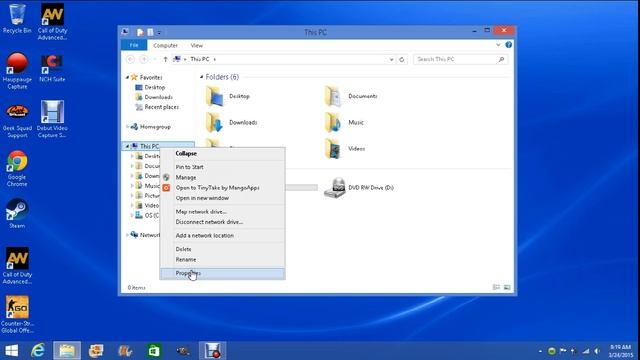This screenshot has height=360, width=640.
Task: Choose Disconnect network drive...
Action: point(222,222)
